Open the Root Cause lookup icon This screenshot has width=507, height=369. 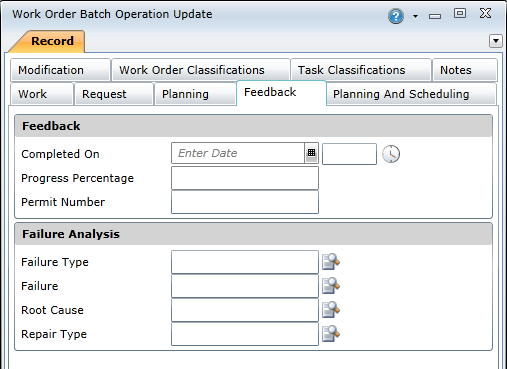coord(331,310)
